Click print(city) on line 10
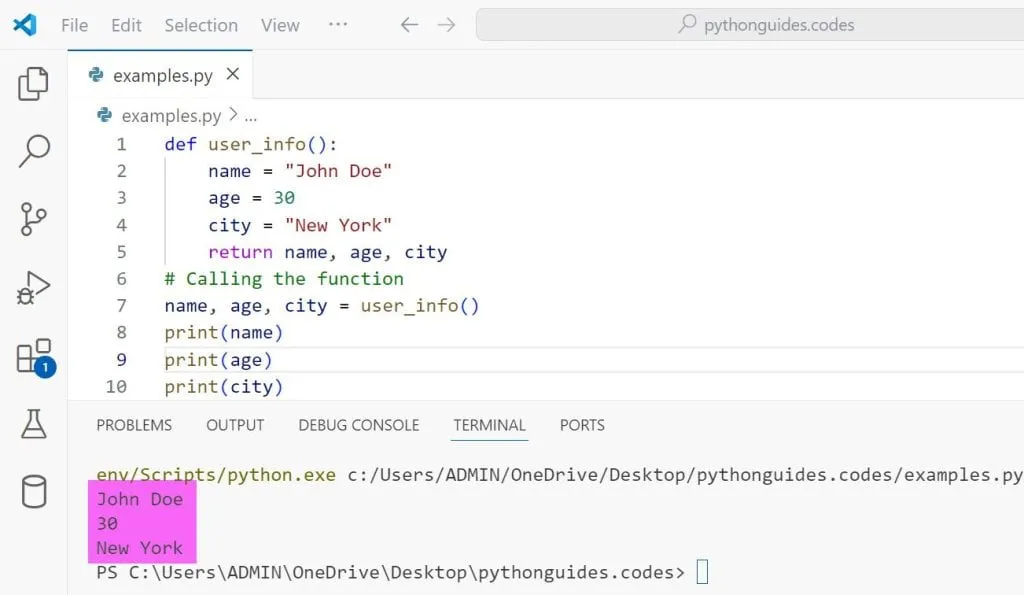This screenshot has height=595, width=1024. click(x=223, y=387)
